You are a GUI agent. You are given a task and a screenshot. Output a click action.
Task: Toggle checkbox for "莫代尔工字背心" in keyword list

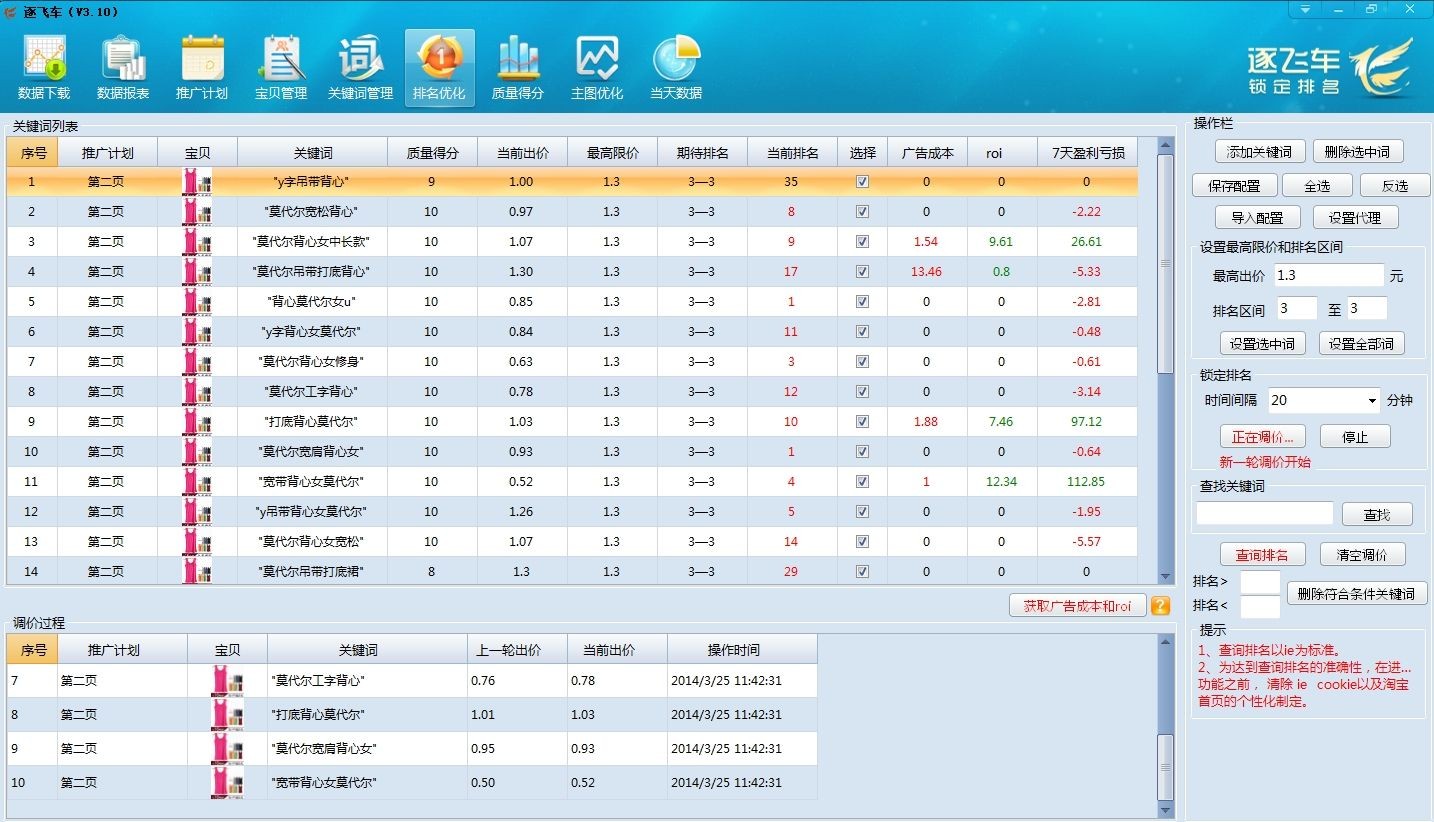862,392
